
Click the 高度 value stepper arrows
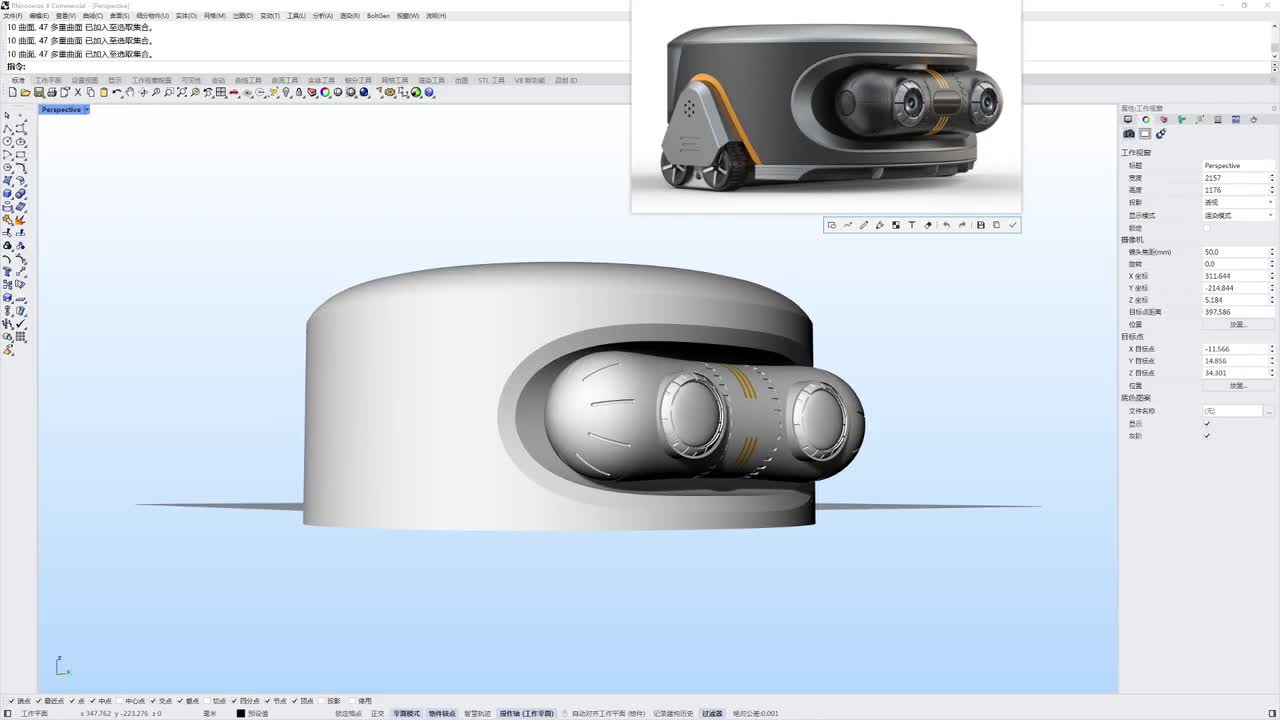[x=1272, y=190]
